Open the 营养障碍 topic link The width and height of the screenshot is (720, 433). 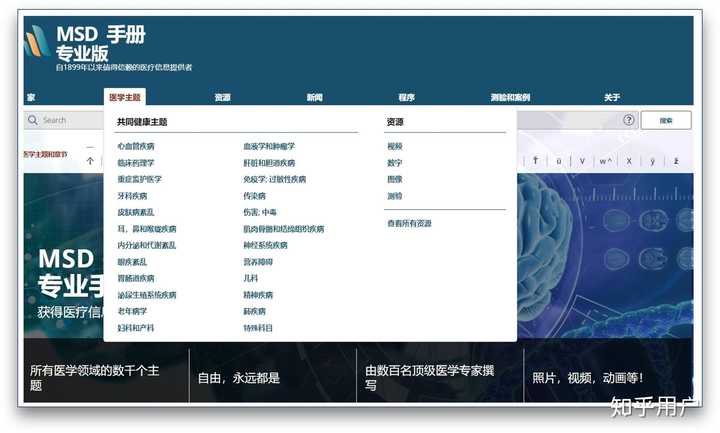click(258, 262)
